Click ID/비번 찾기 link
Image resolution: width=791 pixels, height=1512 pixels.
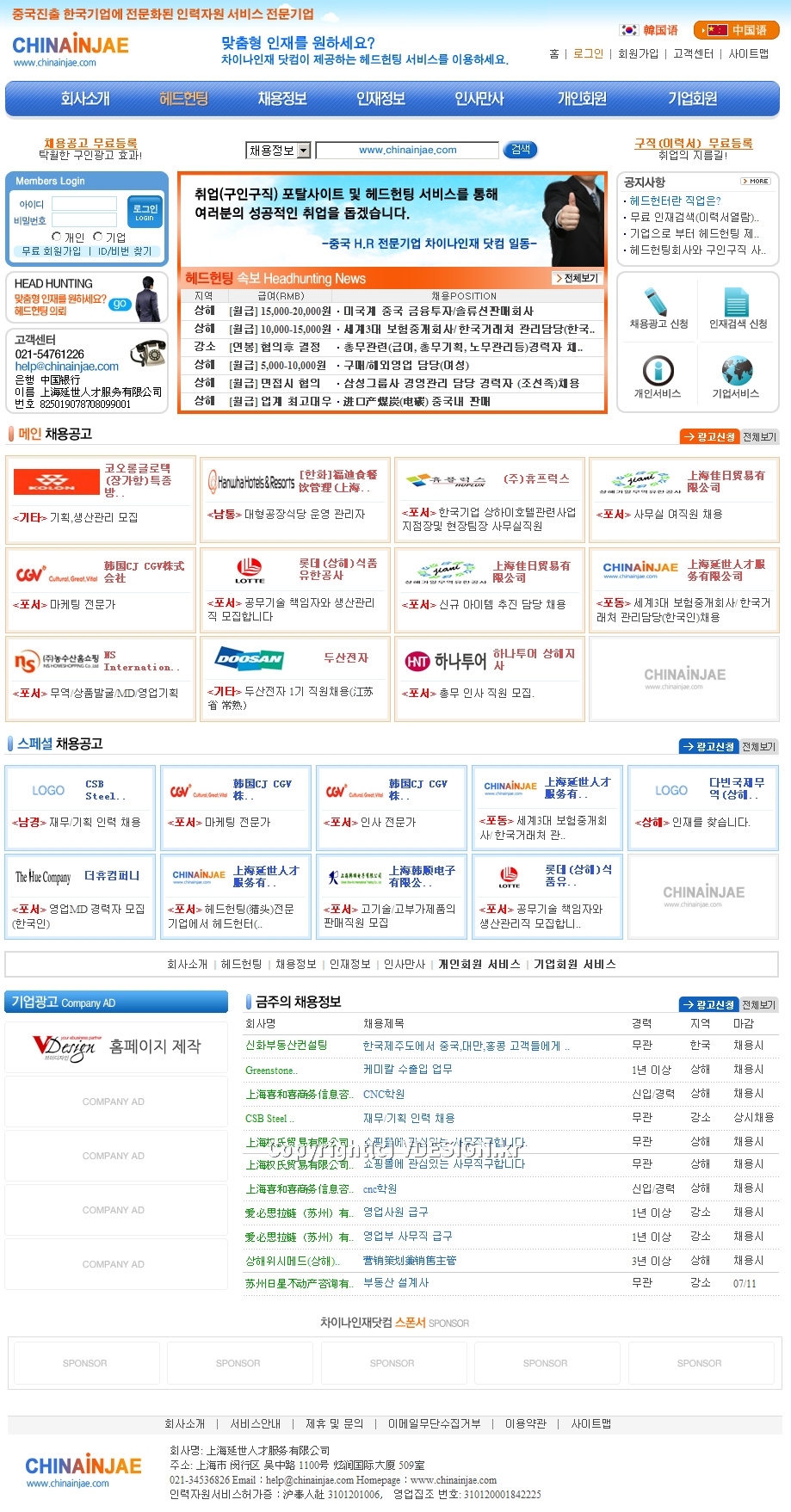click(125, 251)
